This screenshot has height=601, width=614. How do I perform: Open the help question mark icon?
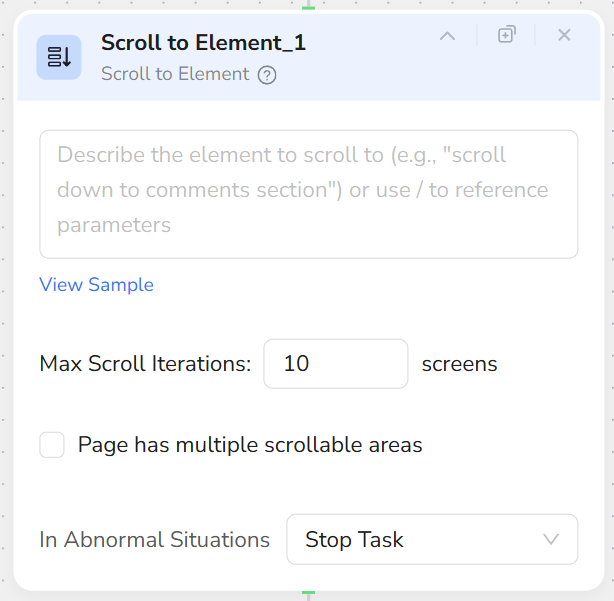click(267, 75)
